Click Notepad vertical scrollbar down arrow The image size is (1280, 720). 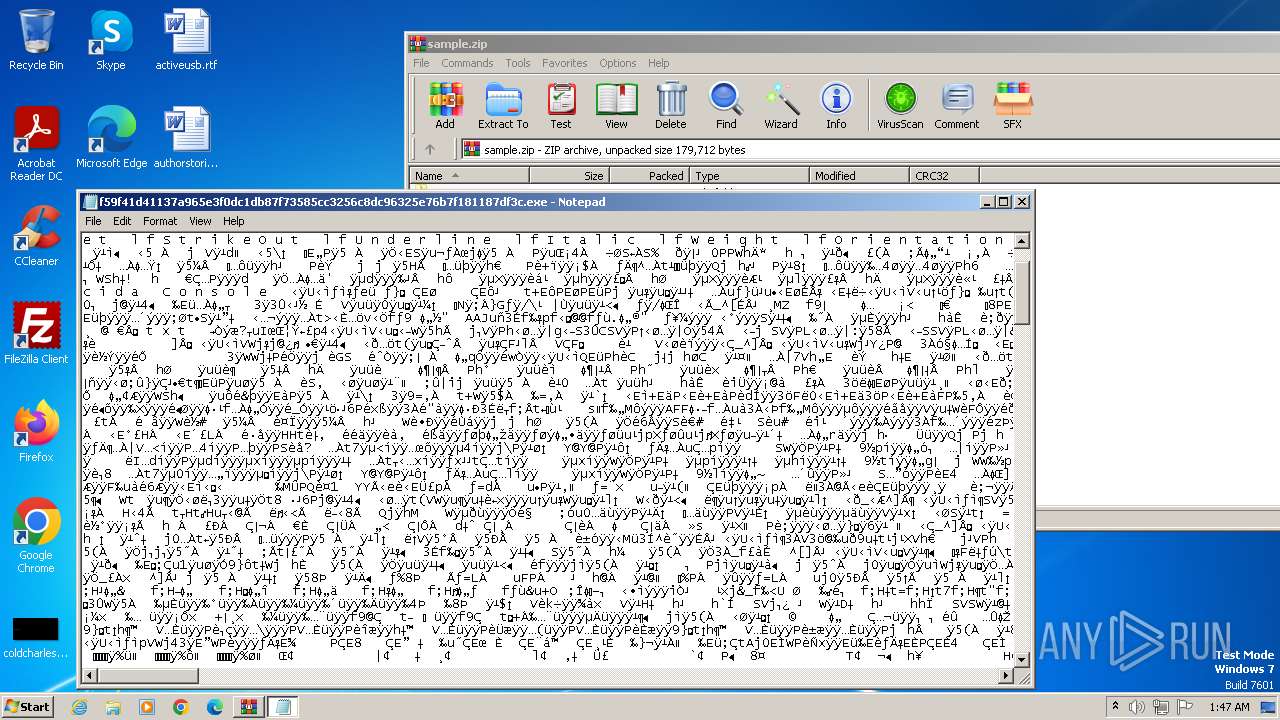pyautogui.click(x=1022, y=660)
